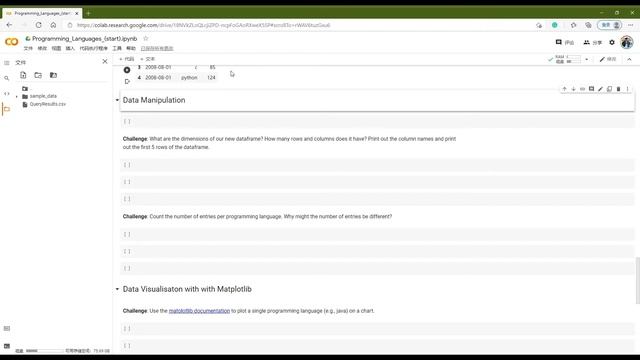Open the 代码执行程序 runtime menu
The width and height of the screenshot is (640, 360).
93,48
